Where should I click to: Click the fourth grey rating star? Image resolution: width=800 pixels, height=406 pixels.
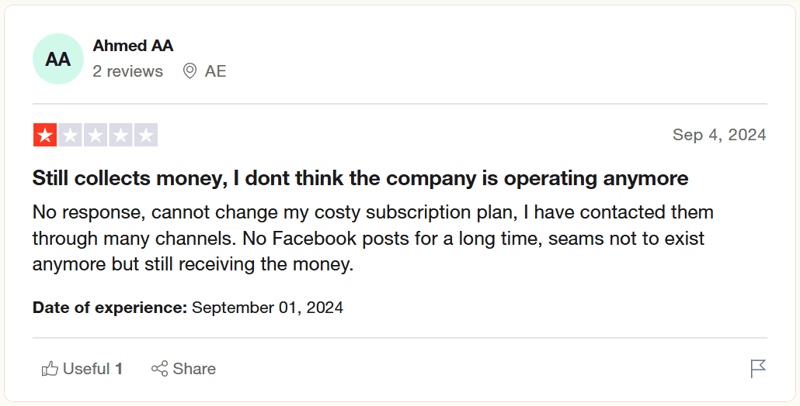[120, 135]
